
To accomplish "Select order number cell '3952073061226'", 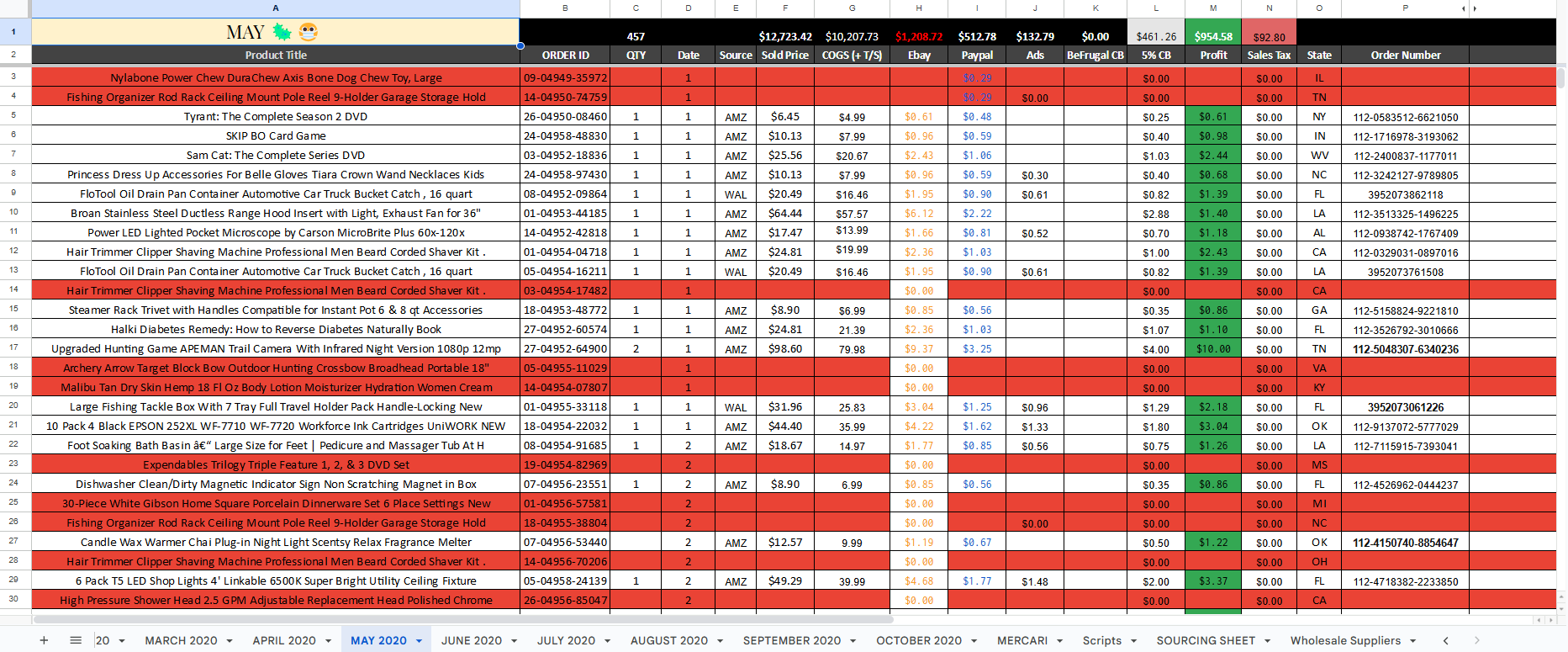I will click(1405, 406).
